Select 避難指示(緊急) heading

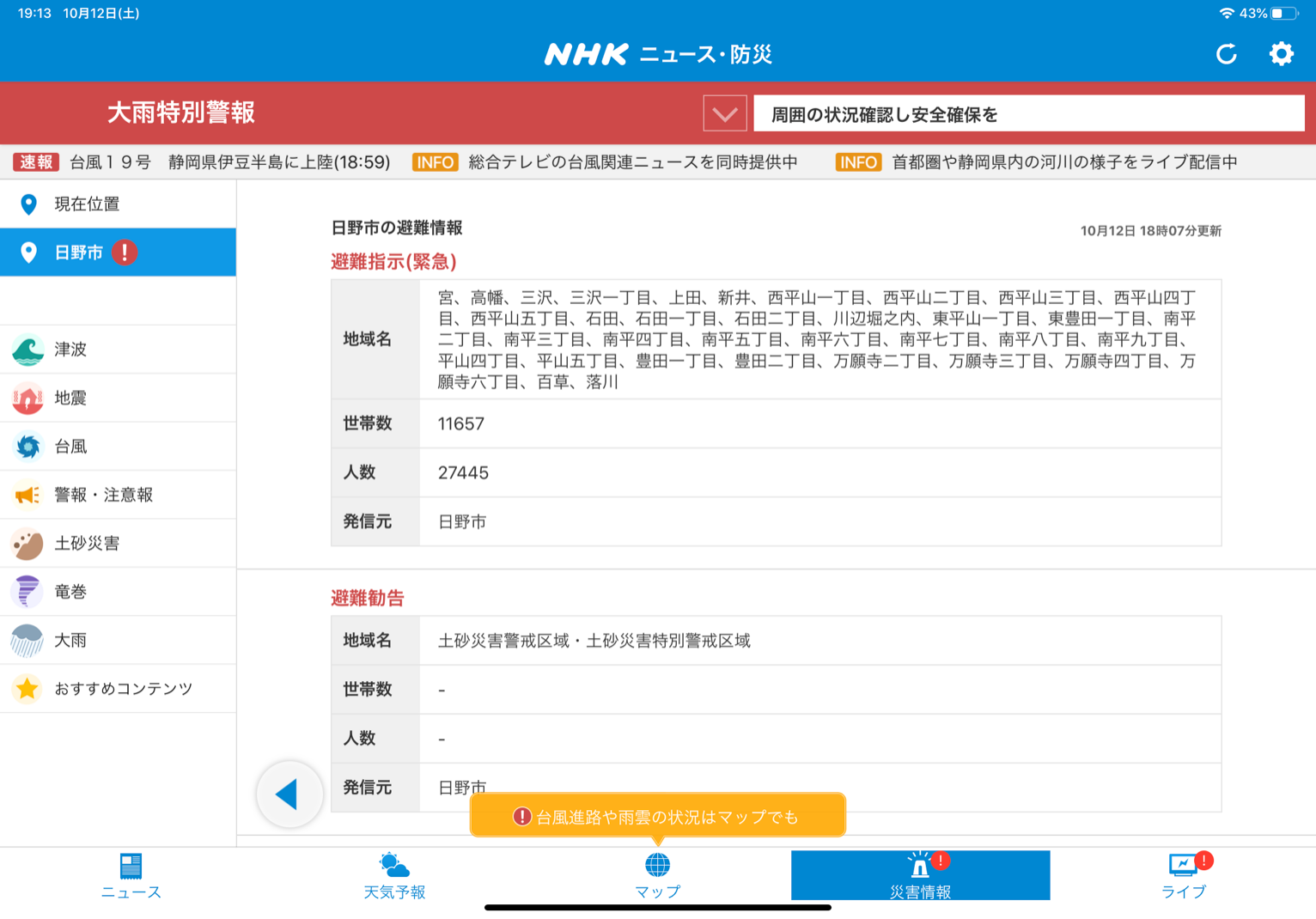(x=393, y=262)
